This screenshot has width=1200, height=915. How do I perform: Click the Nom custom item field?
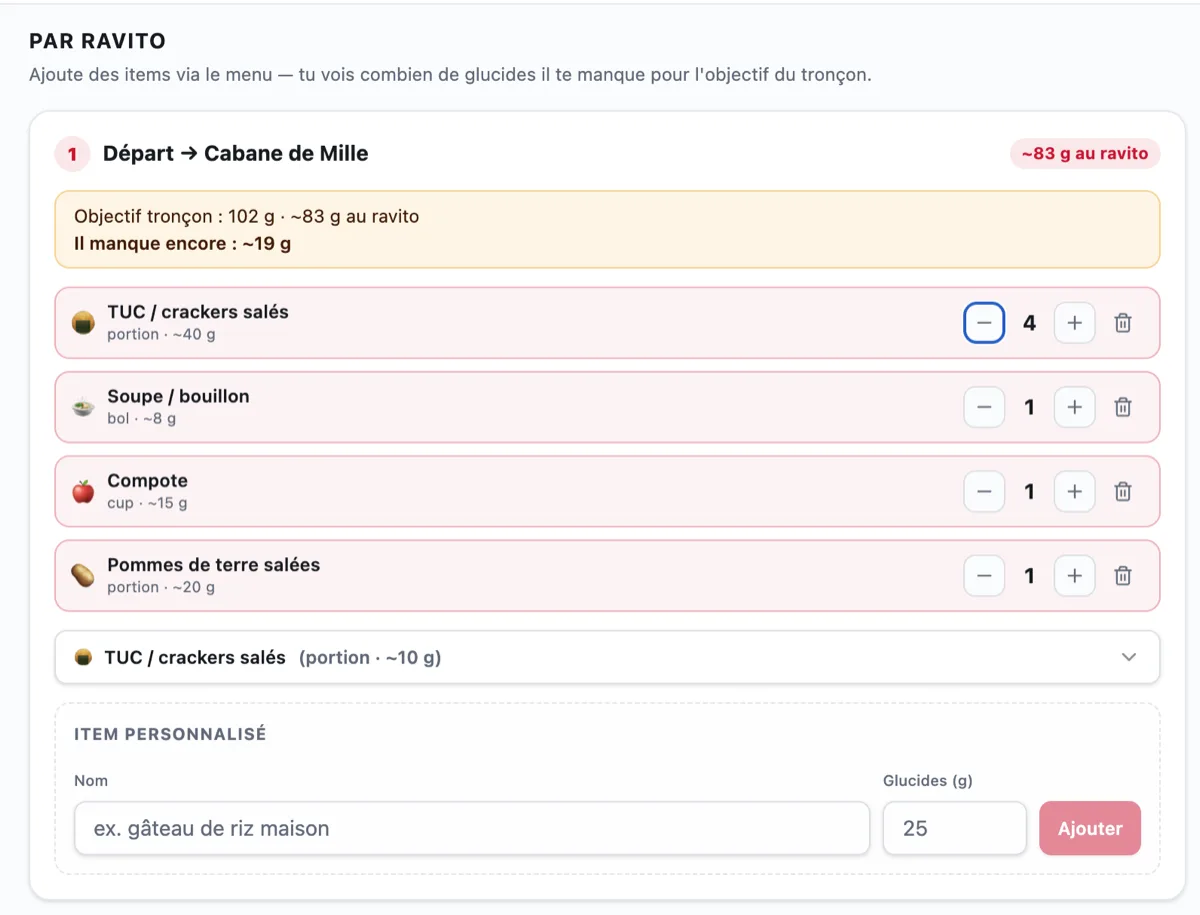click(472, 828)
